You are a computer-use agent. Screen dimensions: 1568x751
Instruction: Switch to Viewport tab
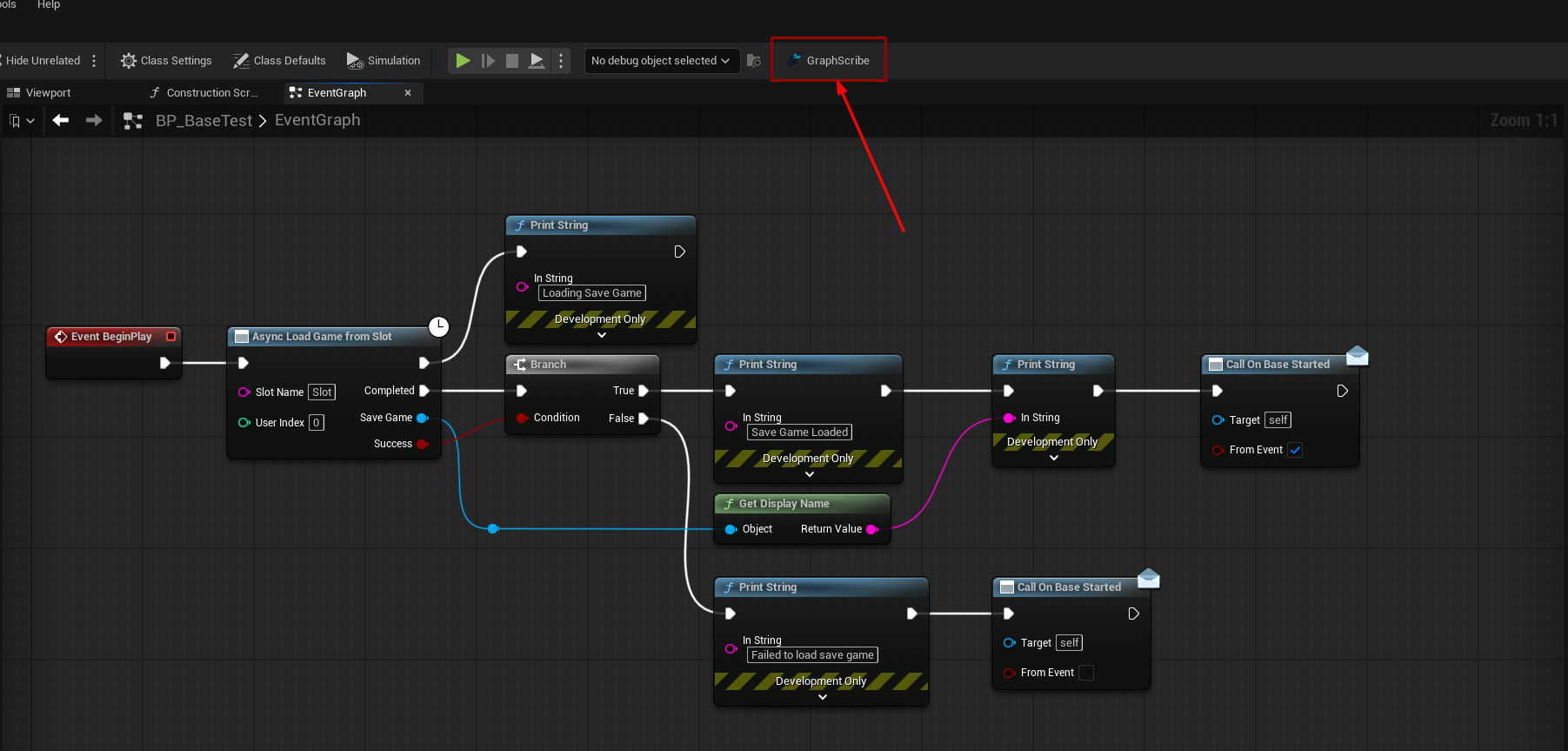39,92
